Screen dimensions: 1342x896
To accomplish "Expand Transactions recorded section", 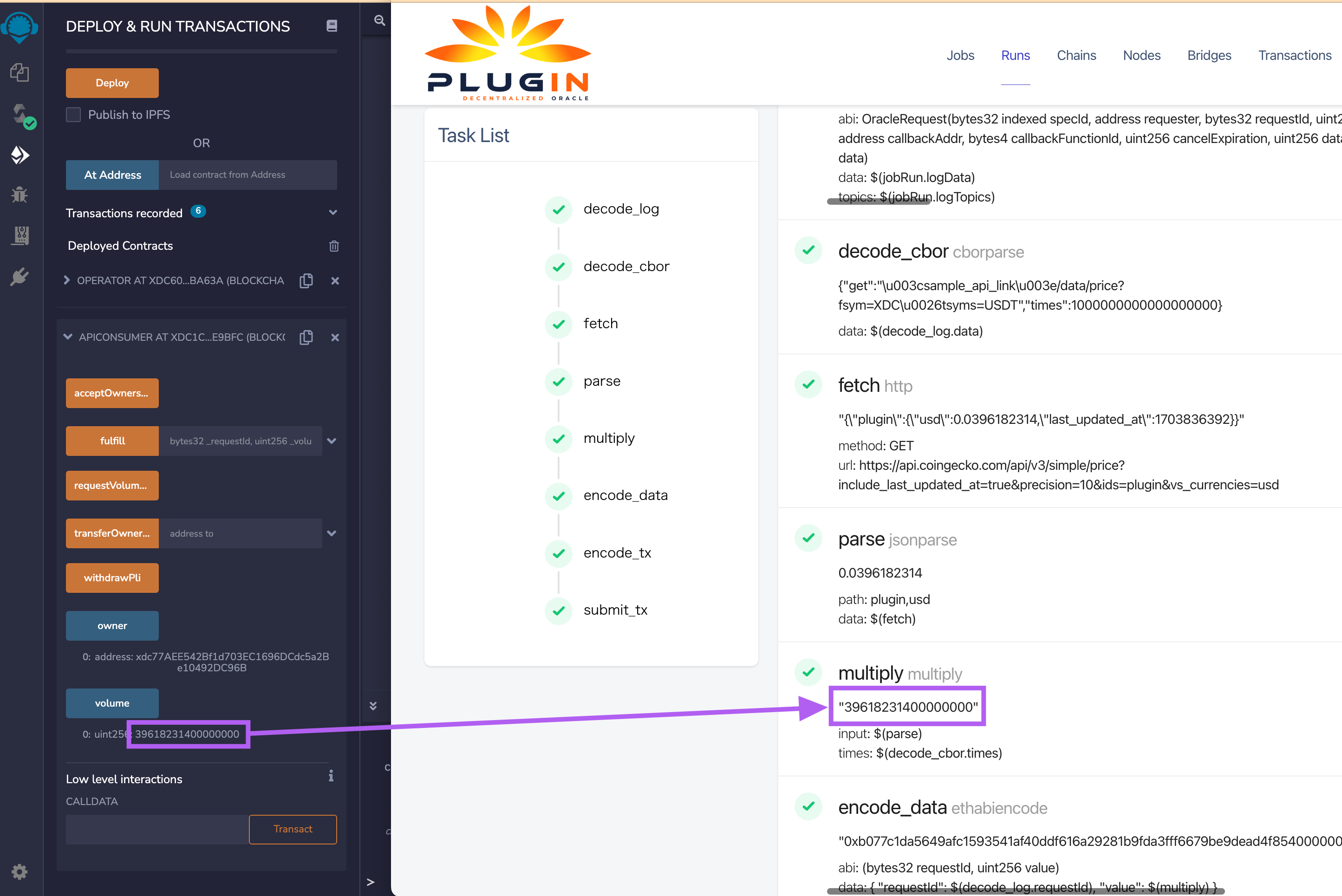I will (x=332, y=213).
